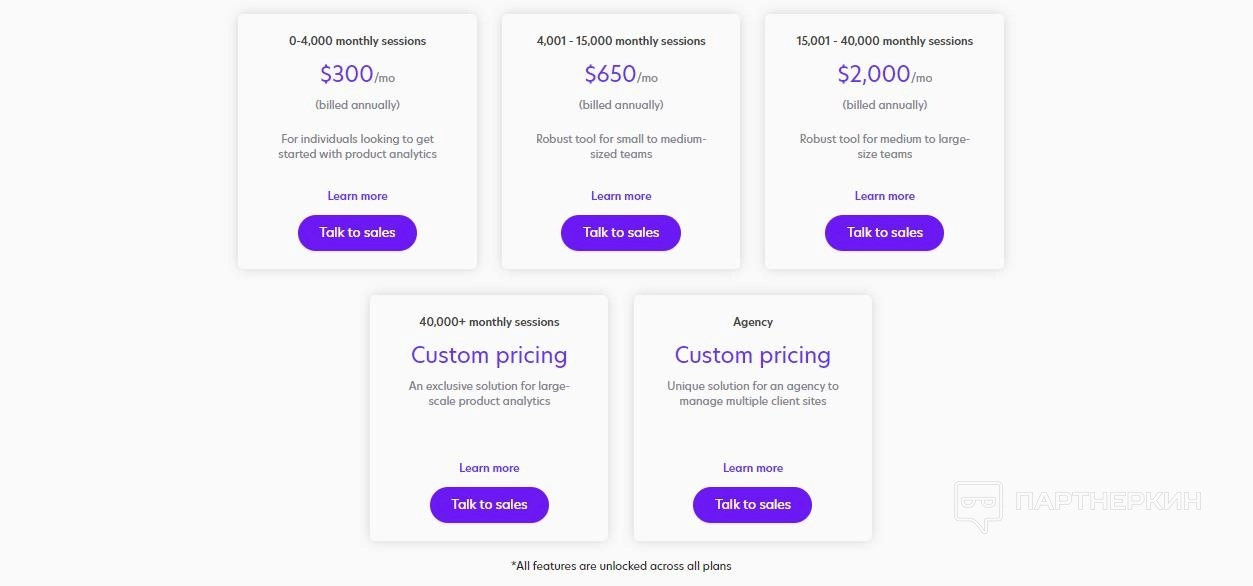The width and height of the screenshot is (1253, 586).
Task: Click the Agency card heading
Action: (x=753, y=322)
